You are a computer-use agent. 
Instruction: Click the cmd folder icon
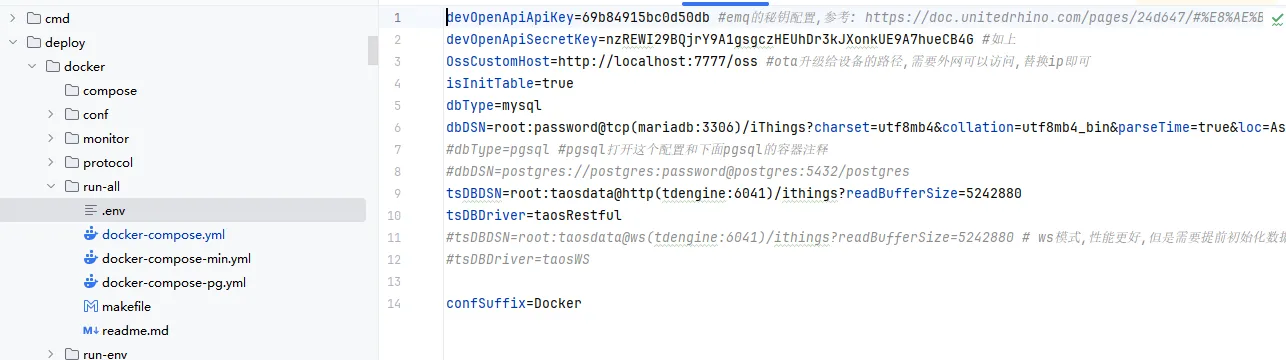[34, 18]
